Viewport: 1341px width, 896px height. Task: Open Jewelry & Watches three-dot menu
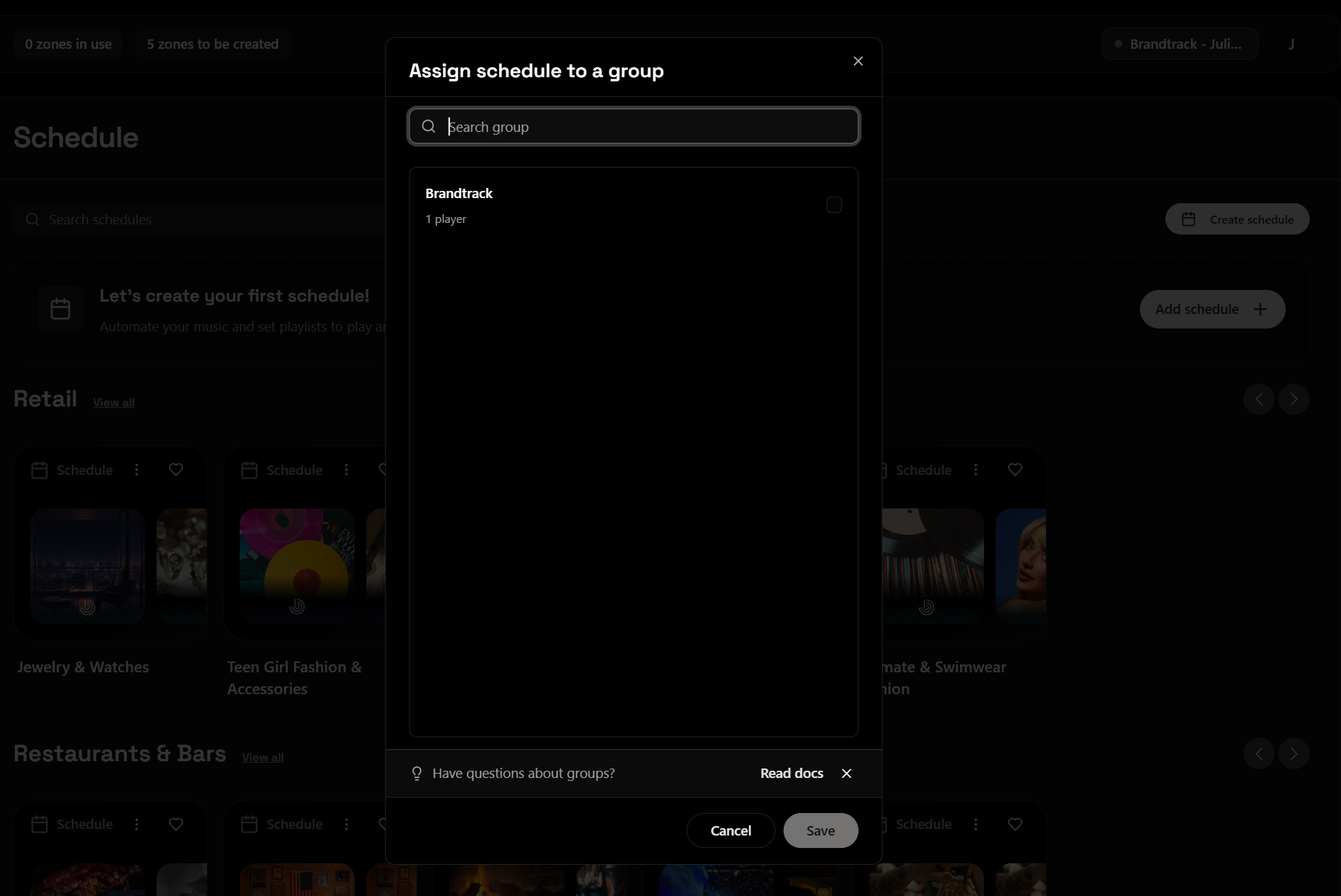[x=137, y=470]
